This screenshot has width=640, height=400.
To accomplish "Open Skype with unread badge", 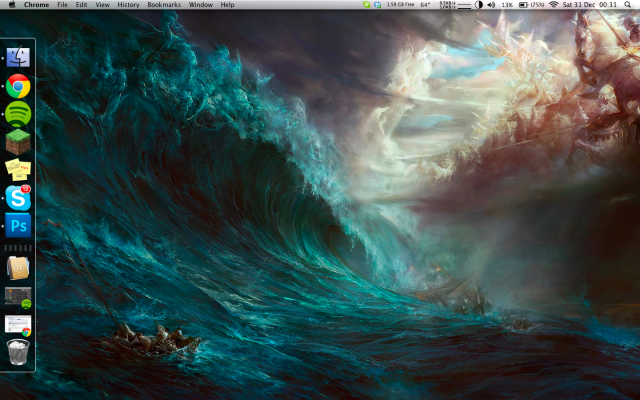I will 18,197.
